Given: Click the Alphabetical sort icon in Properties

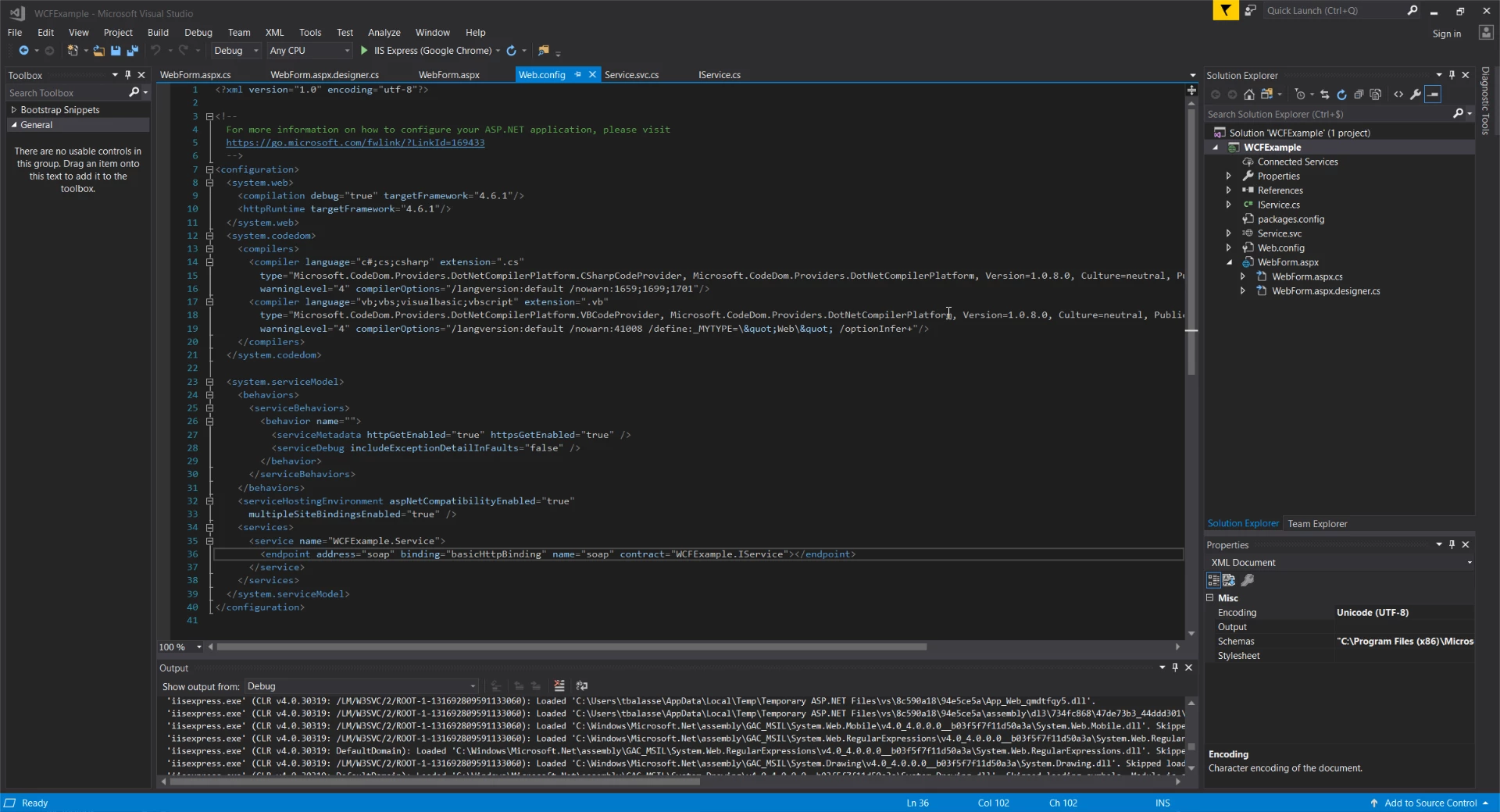Looking at the screenshot, I should (1229, 580).
